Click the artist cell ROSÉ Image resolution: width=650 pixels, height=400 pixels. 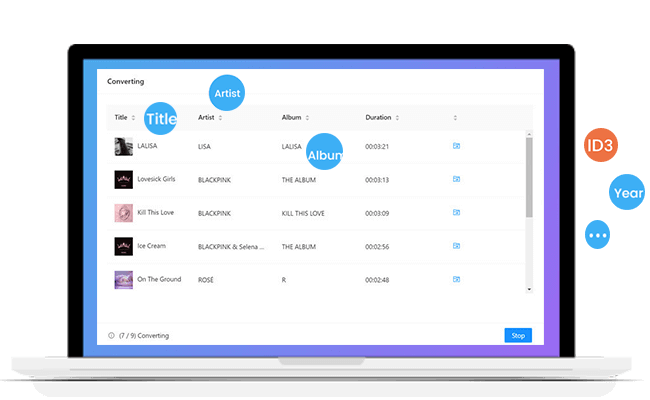coord(206,280)
